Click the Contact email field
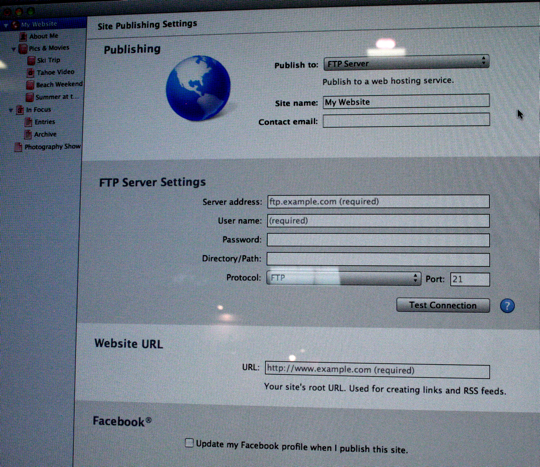The height and width of the screenshot is (467, 540). pyautogui.click(x=406, y=121)
